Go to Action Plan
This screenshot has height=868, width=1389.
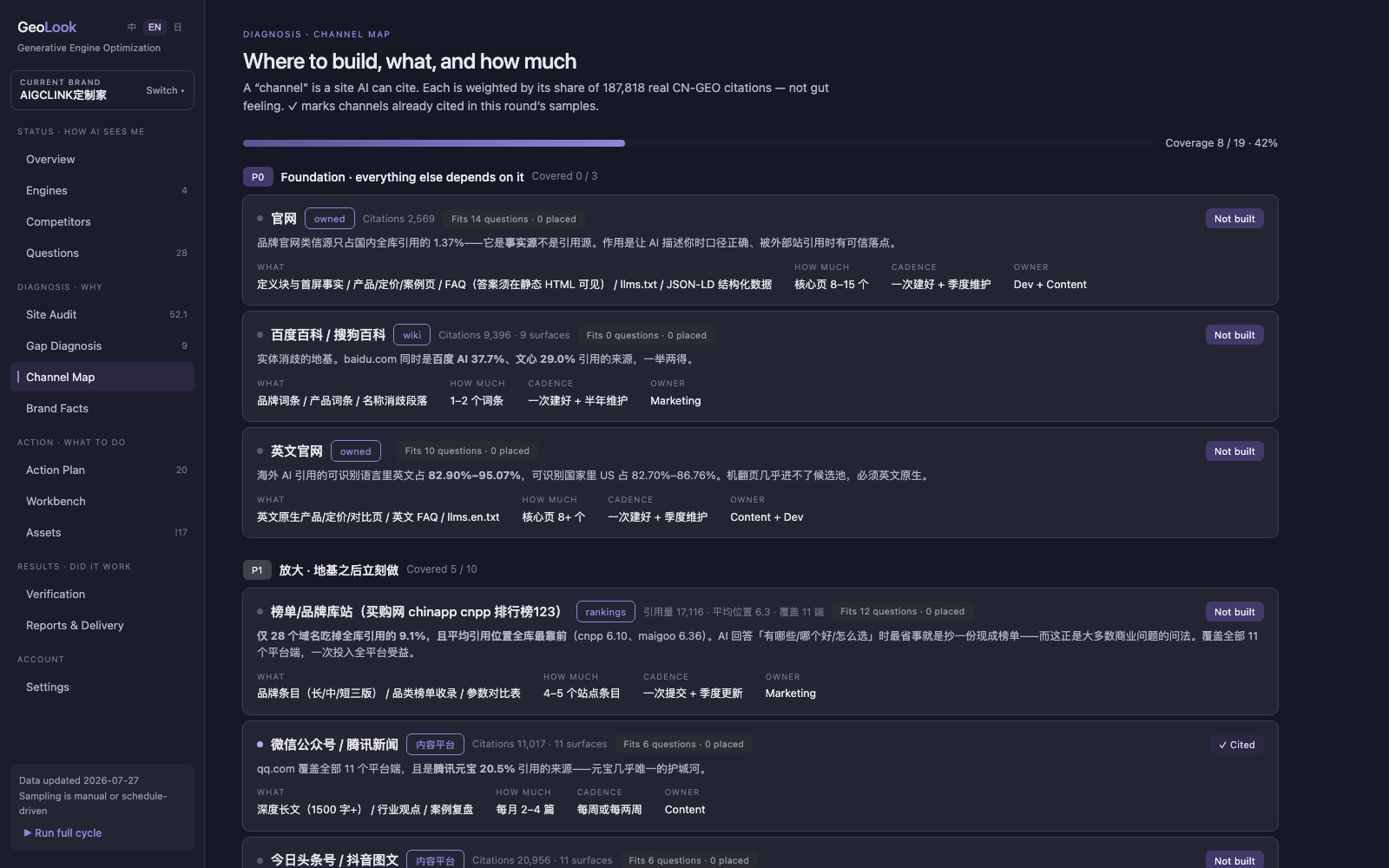pyautogui.click(x=102, y=470)
